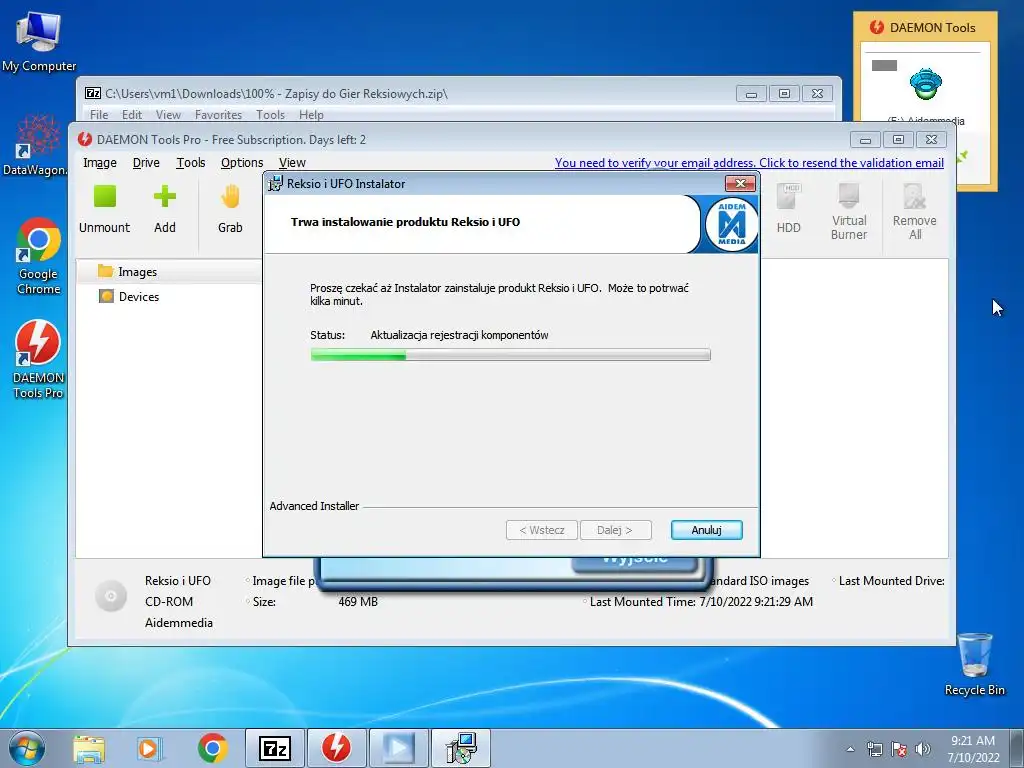Switch to DAEMON Tools in taskbar

coord(336,748)
